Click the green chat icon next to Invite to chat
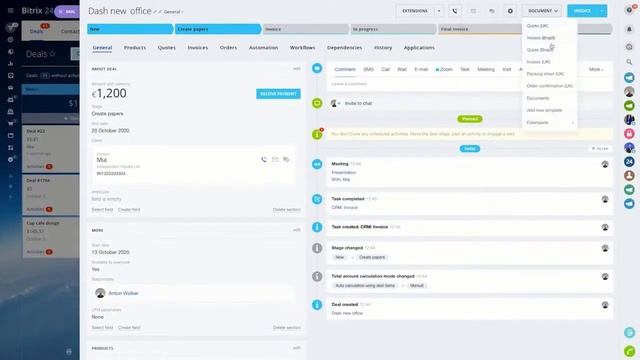Image resolution: width=640 pixels, height=360 pixels. (317, 103)
